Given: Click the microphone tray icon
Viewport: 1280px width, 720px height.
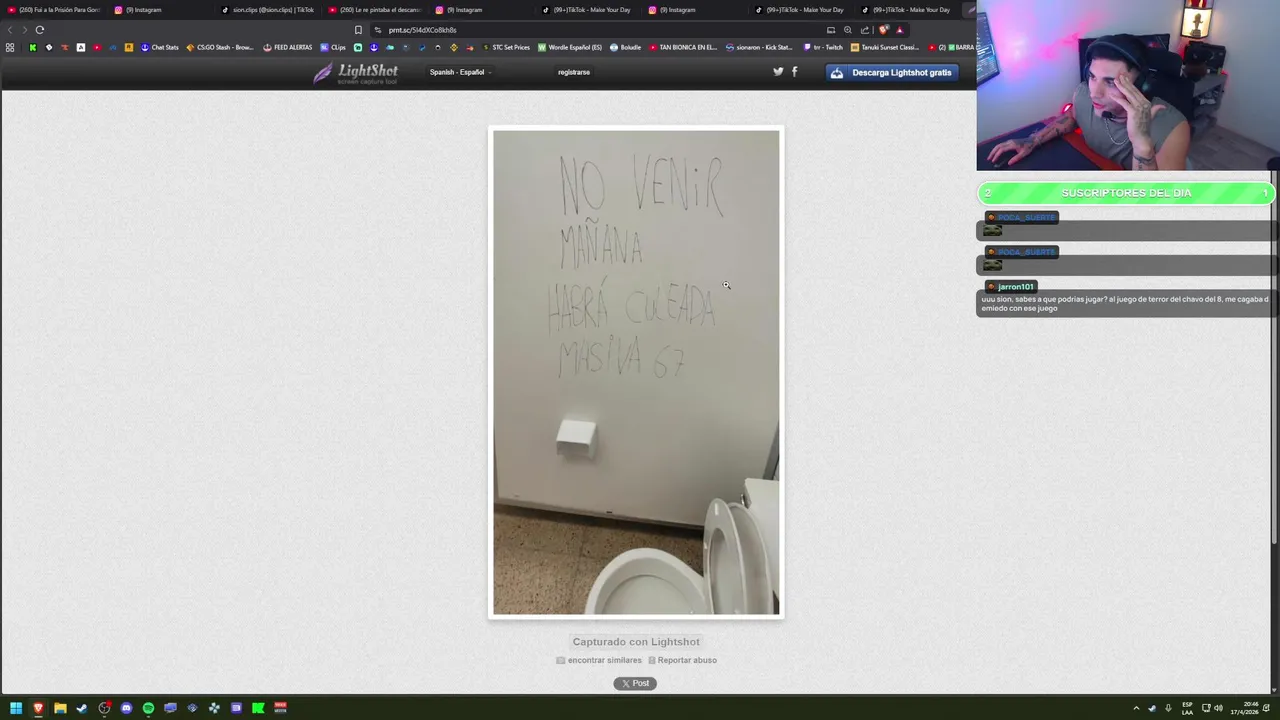Looking at the screenshot, I should point(1168,708).
